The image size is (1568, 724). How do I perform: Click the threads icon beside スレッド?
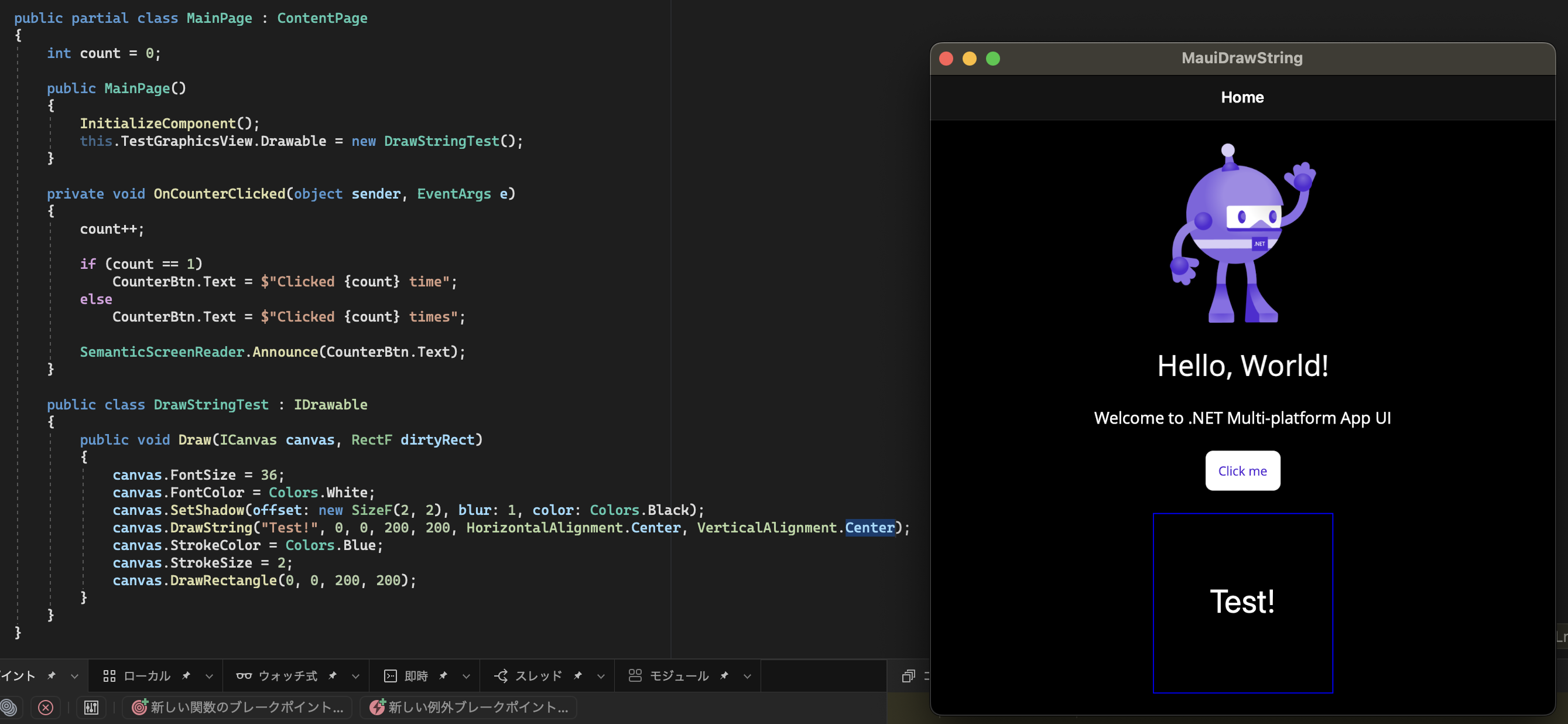[501, 675]
